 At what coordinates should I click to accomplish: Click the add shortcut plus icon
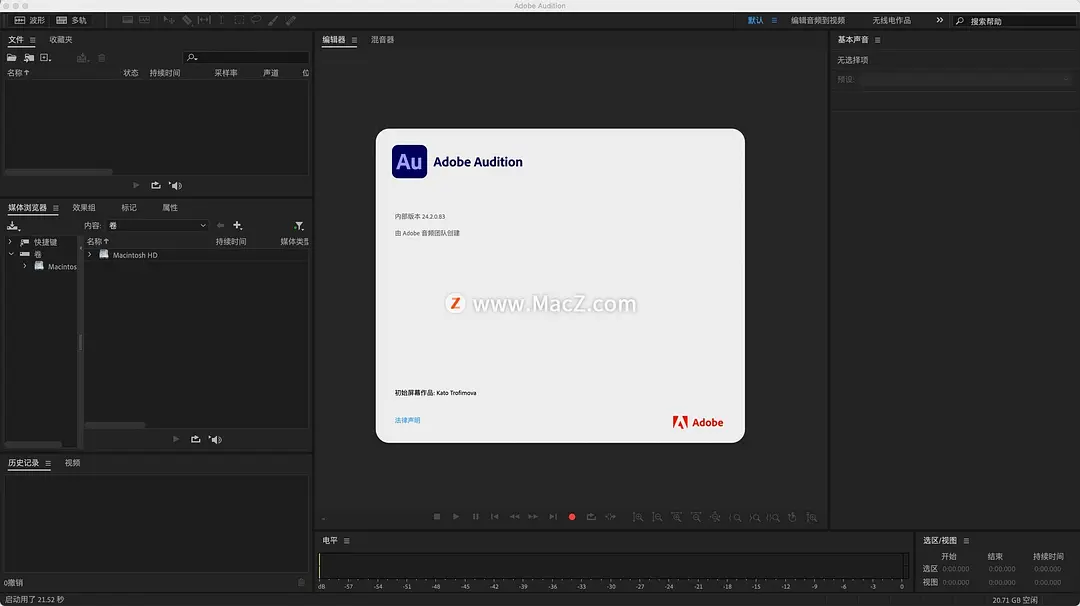pyautogui.click(x=238, y=225)
